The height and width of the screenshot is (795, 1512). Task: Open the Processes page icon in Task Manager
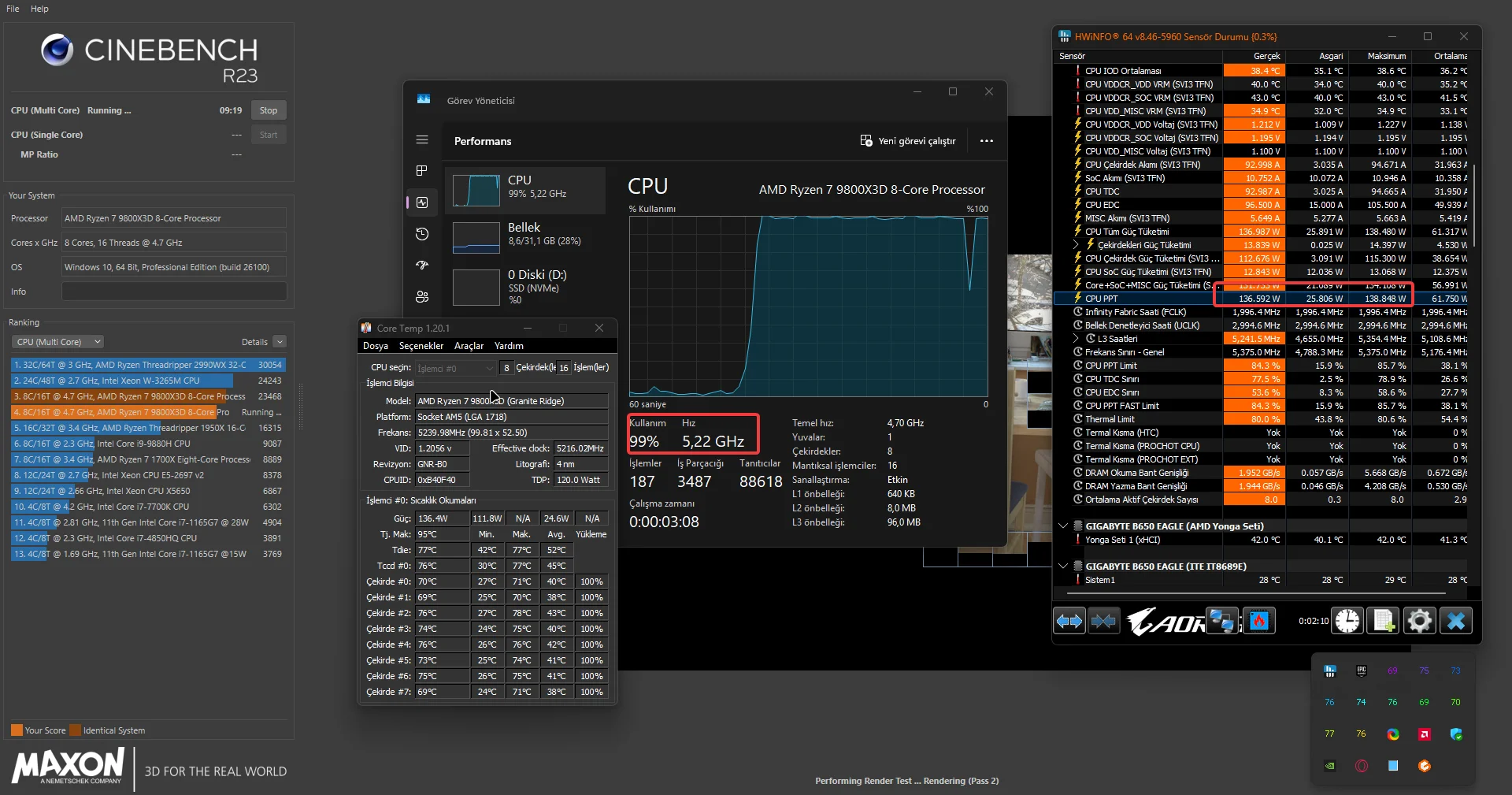tap(422, 171)
